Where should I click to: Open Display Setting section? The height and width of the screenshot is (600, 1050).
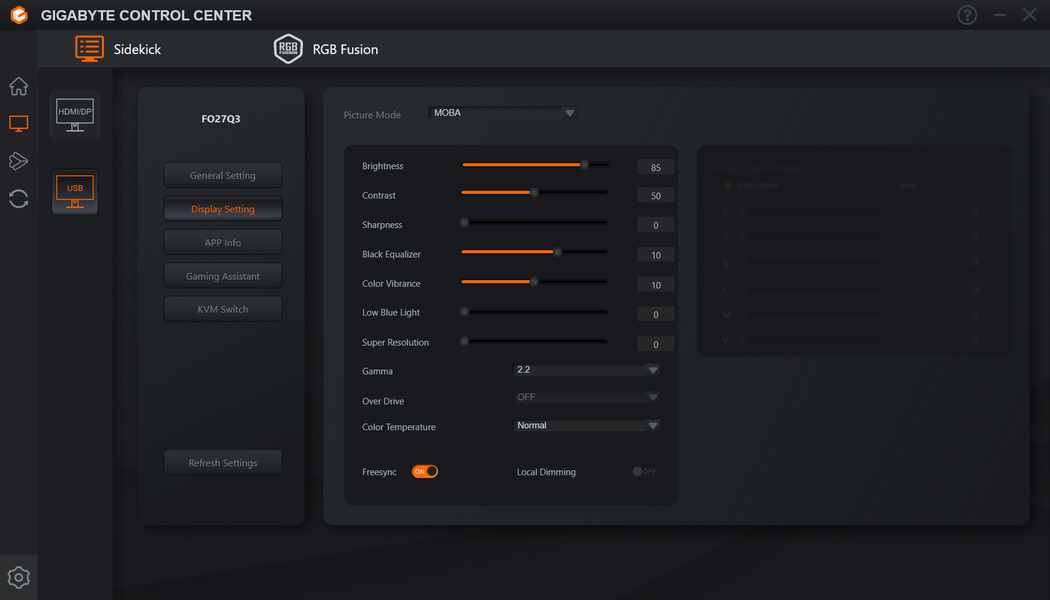point(223,209)
